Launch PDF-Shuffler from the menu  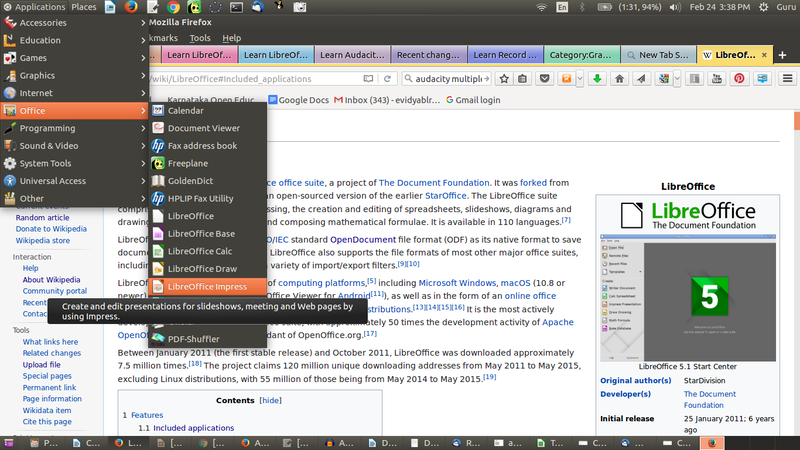click(207, 339)
